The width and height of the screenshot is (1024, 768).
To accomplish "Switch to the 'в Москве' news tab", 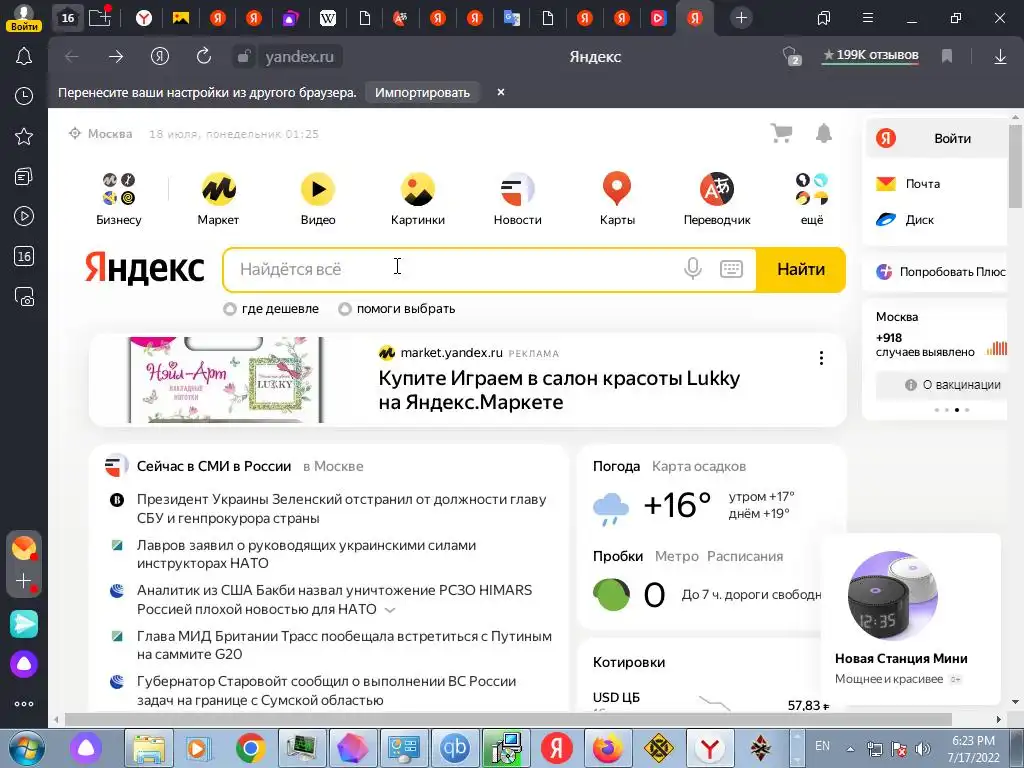I will tap(333, 466).
